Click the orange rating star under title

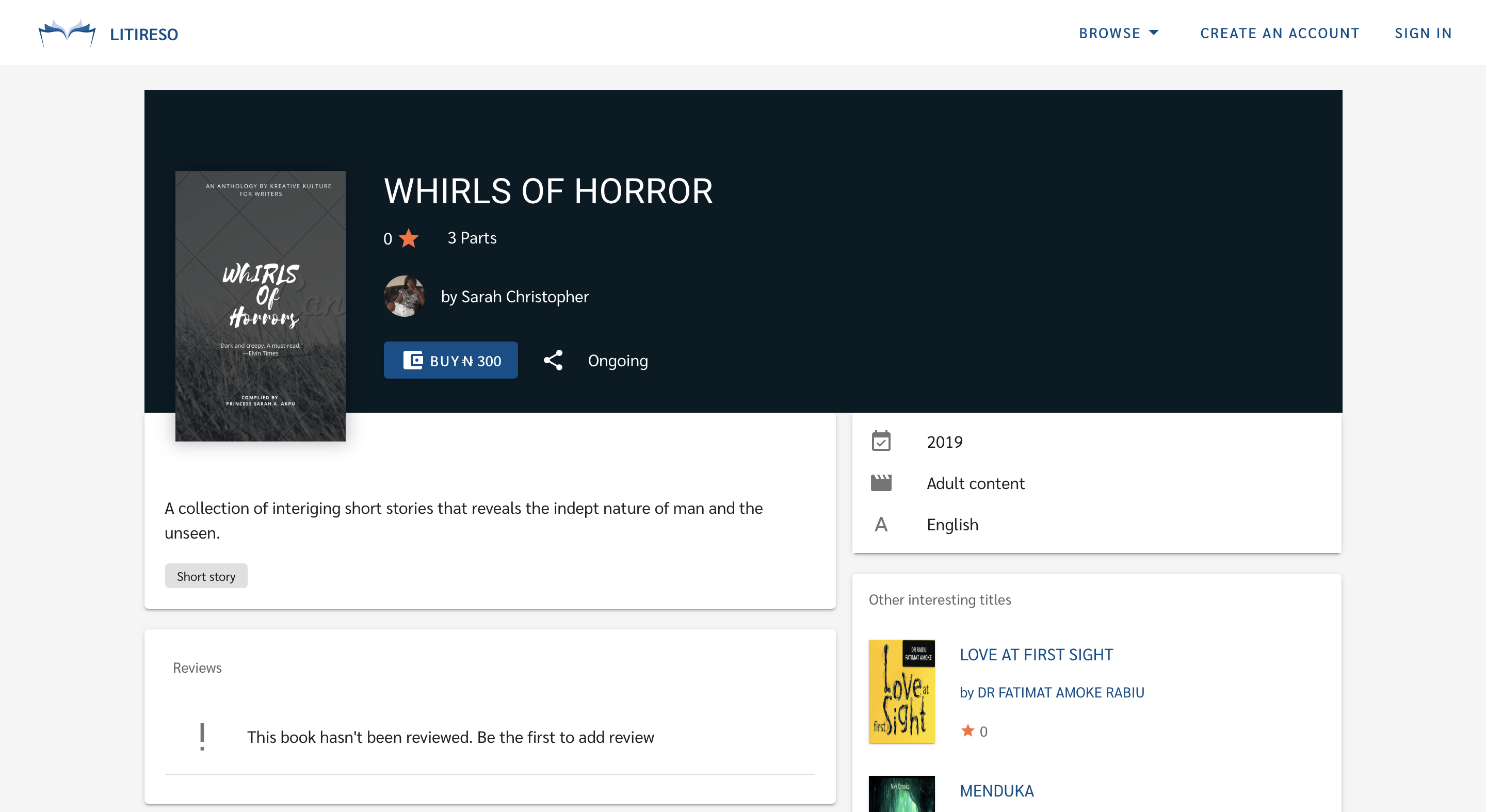409,238
